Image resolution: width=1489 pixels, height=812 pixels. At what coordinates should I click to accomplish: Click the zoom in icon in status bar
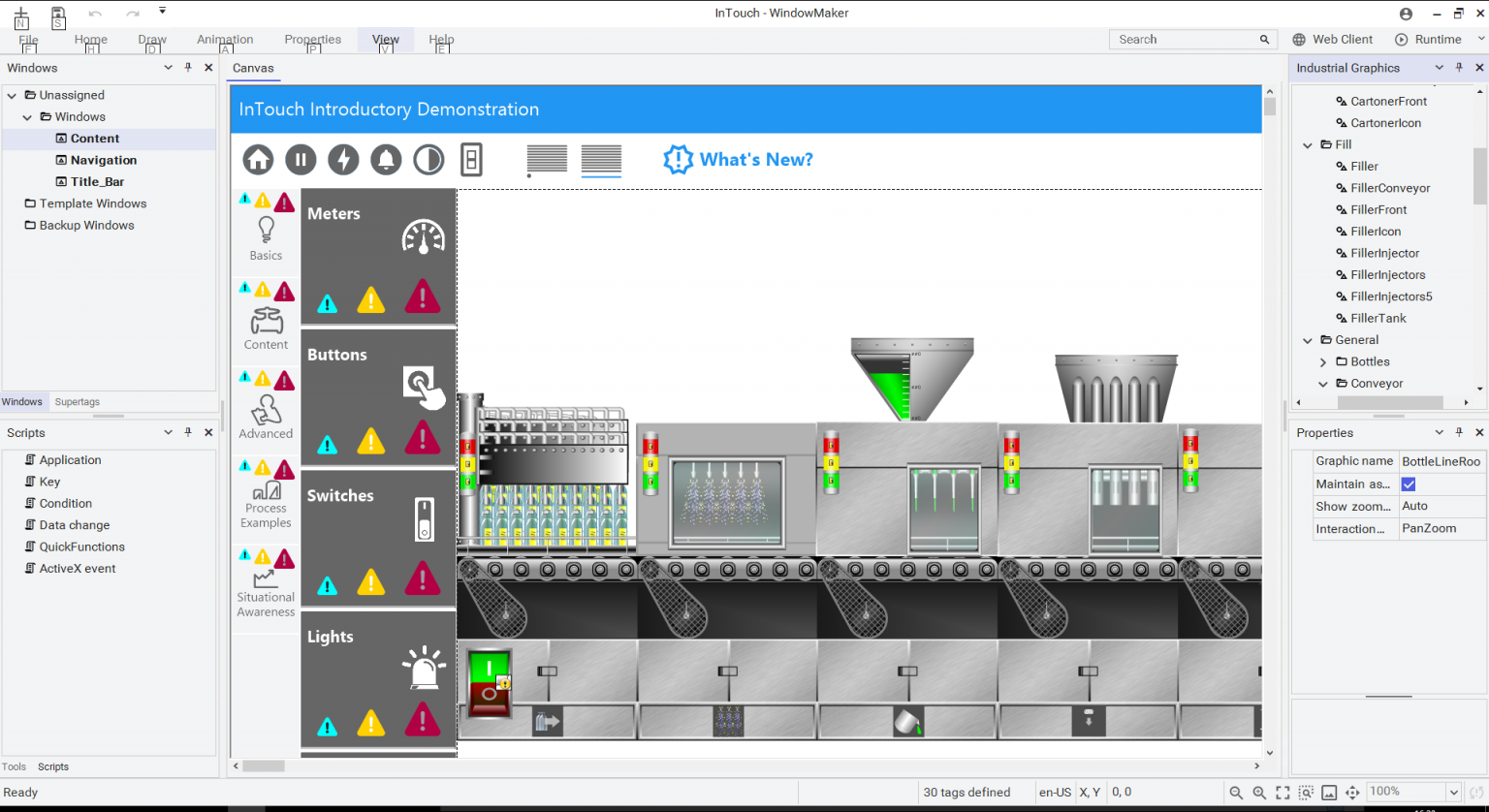click(x=1259, y=793)
